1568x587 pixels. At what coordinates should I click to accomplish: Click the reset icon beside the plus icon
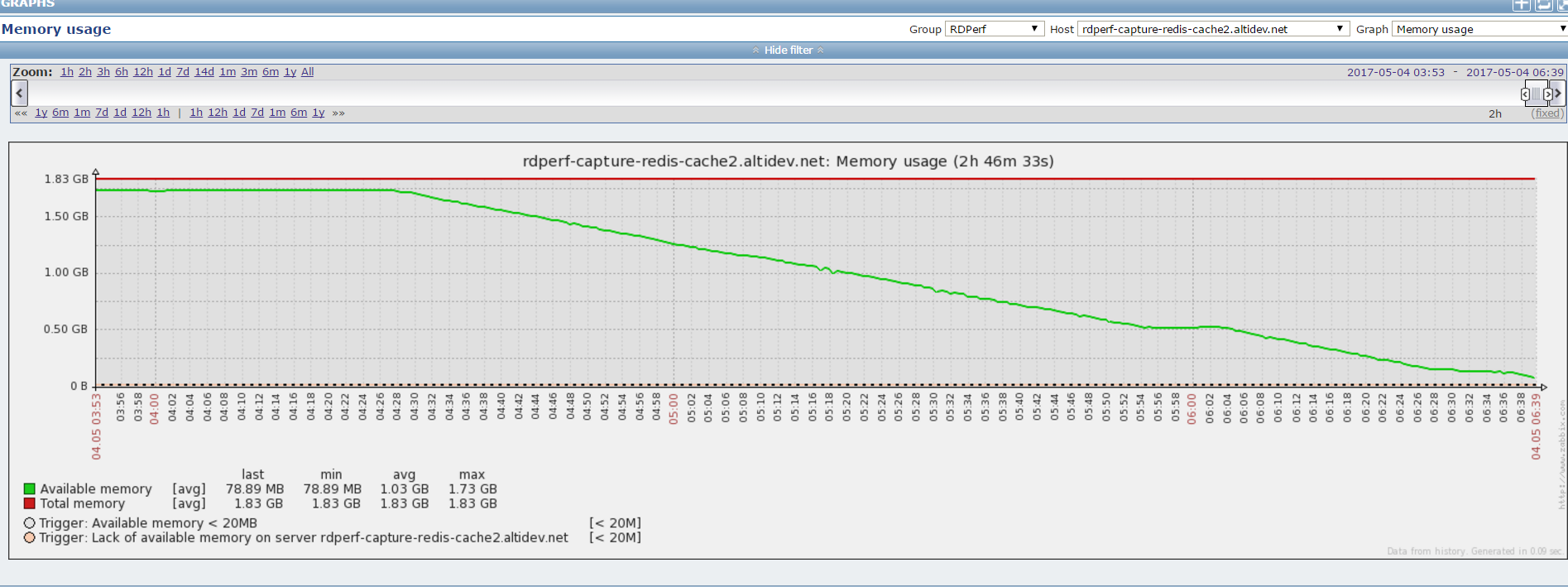1543,5
